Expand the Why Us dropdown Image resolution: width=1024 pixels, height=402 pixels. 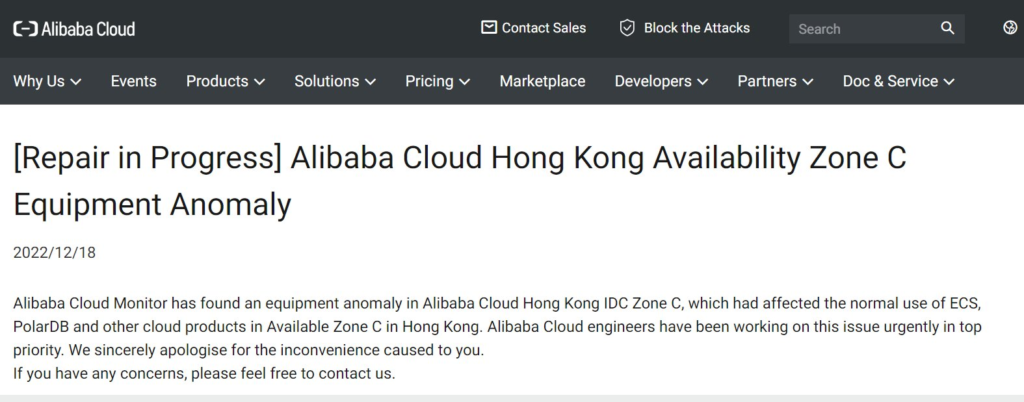[x=47, y=81]
